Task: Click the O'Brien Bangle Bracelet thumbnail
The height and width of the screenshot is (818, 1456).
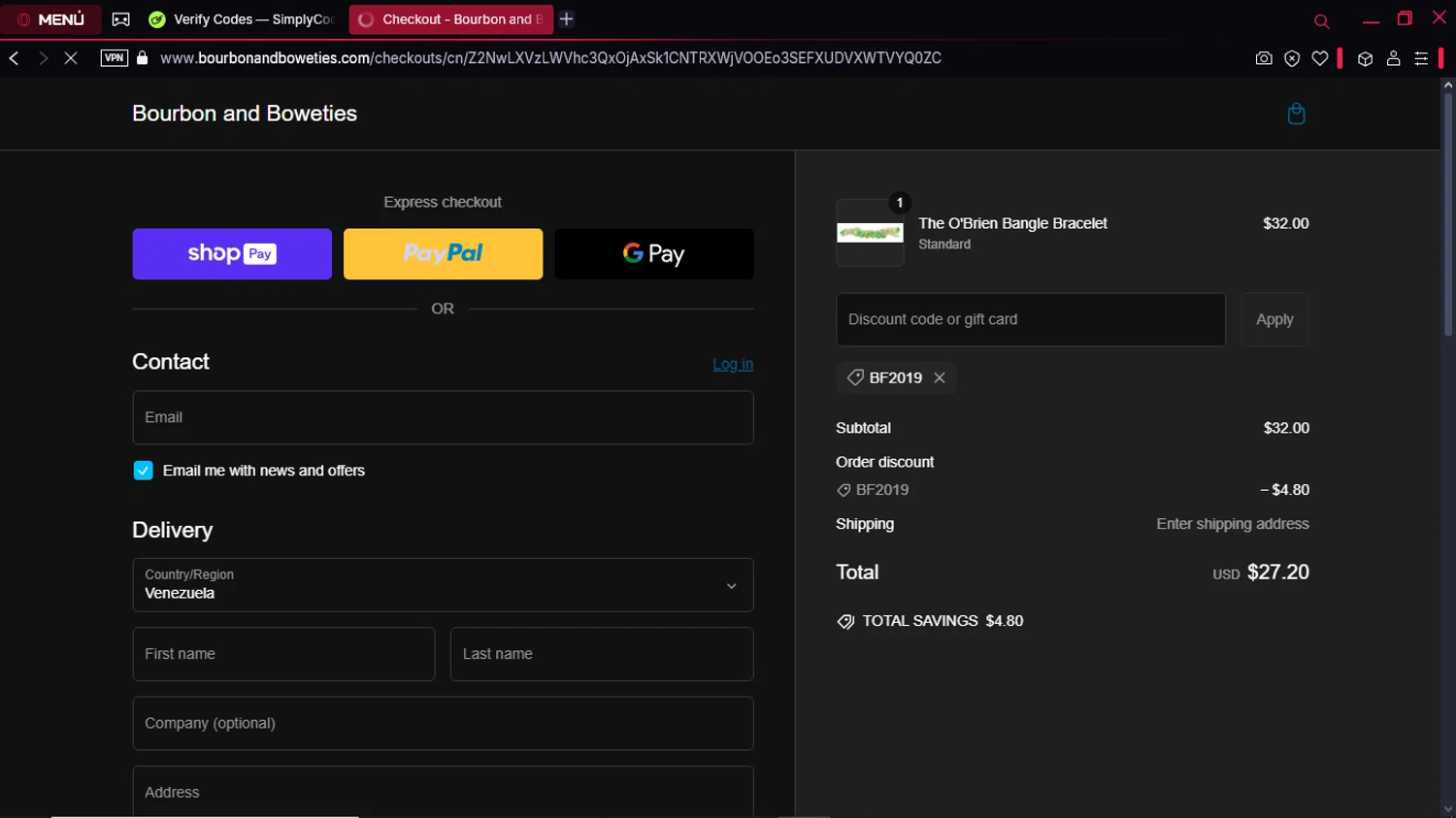Action: 870,233
